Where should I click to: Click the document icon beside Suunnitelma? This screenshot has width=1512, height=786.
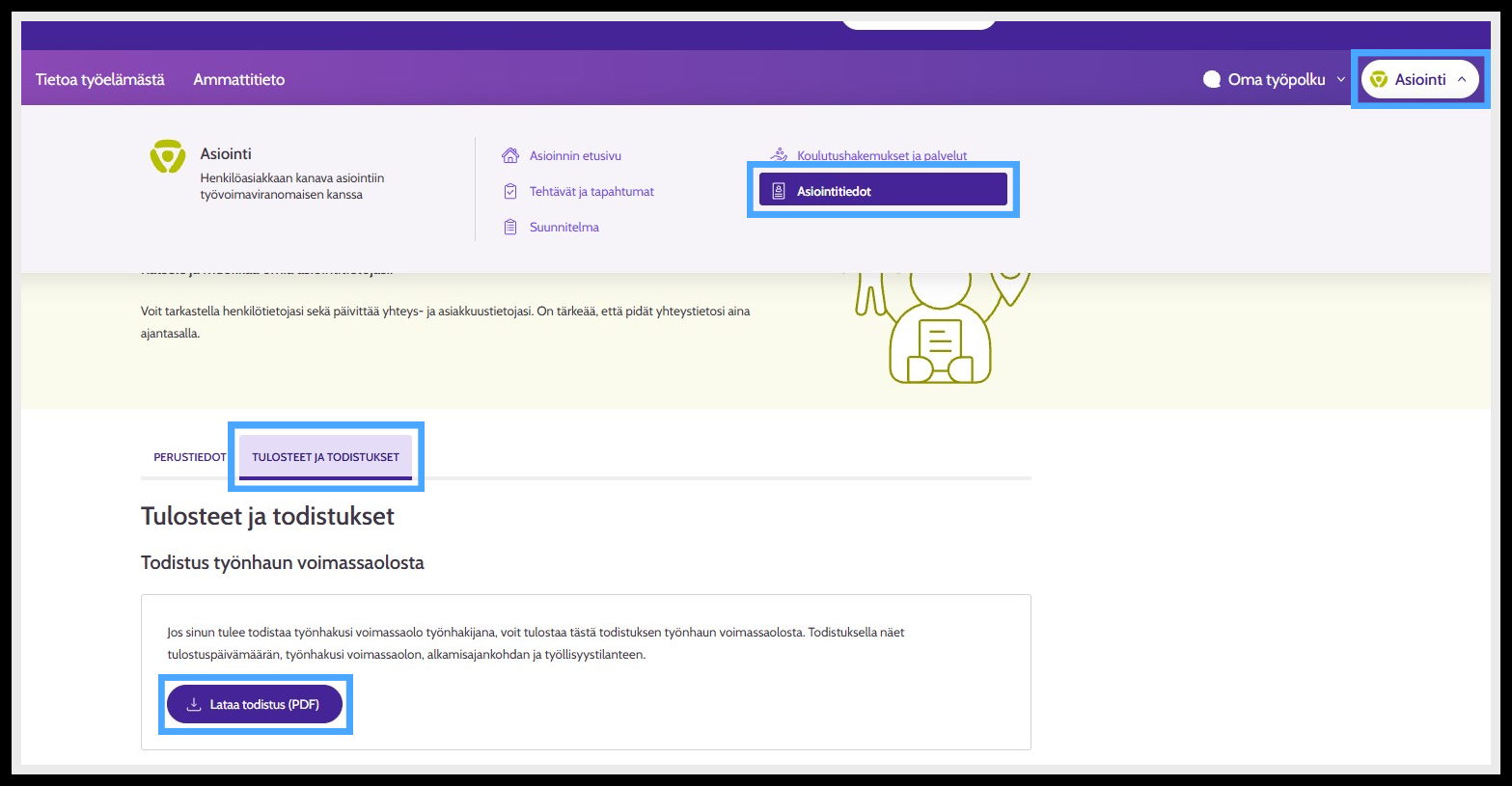pos(510,227)
